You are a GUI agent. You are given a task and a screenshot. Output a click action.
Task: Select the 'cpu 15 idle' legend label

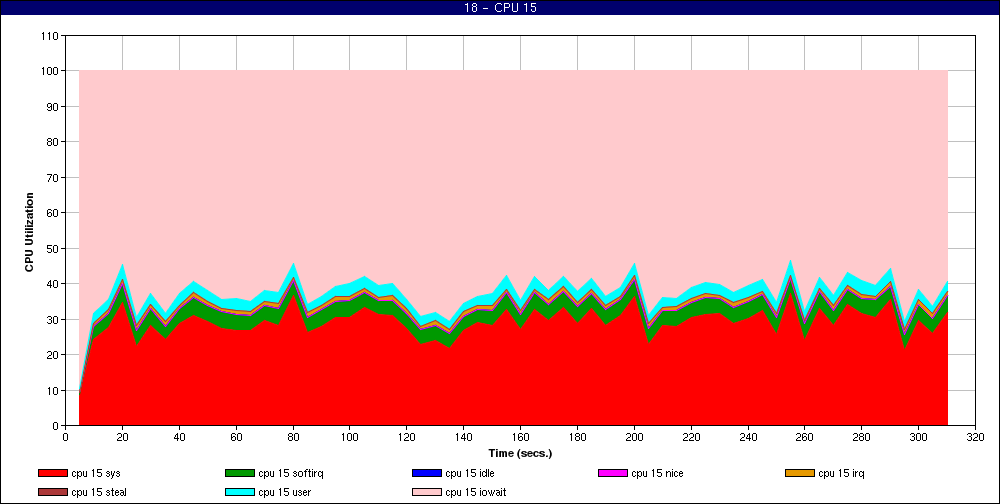(x=469, y=473)
